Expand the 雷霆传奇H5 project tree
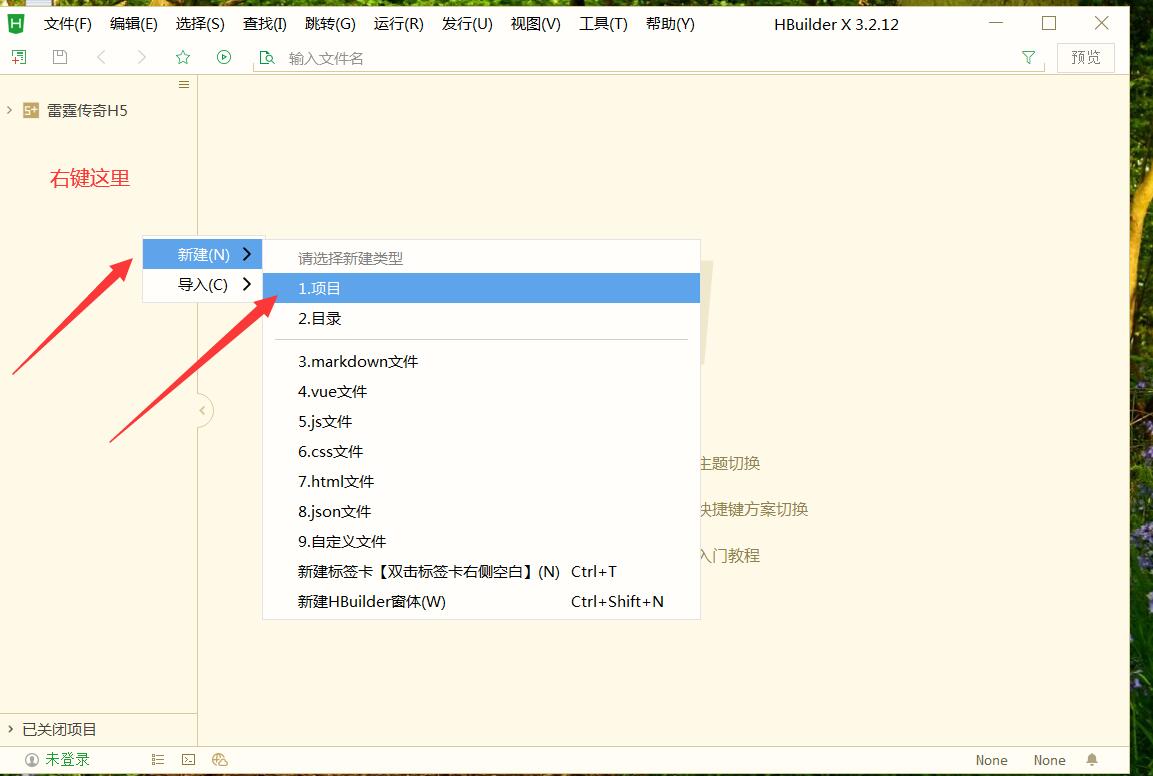Viewport: 1153px width, 776px height. coord(10,110)
